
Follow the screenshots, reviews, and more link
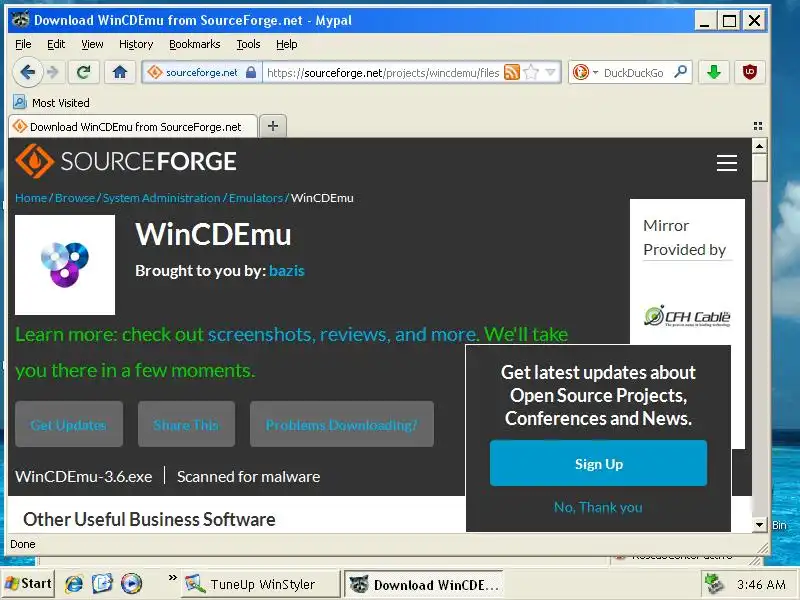pyautogui.click(x=343, y=335)
